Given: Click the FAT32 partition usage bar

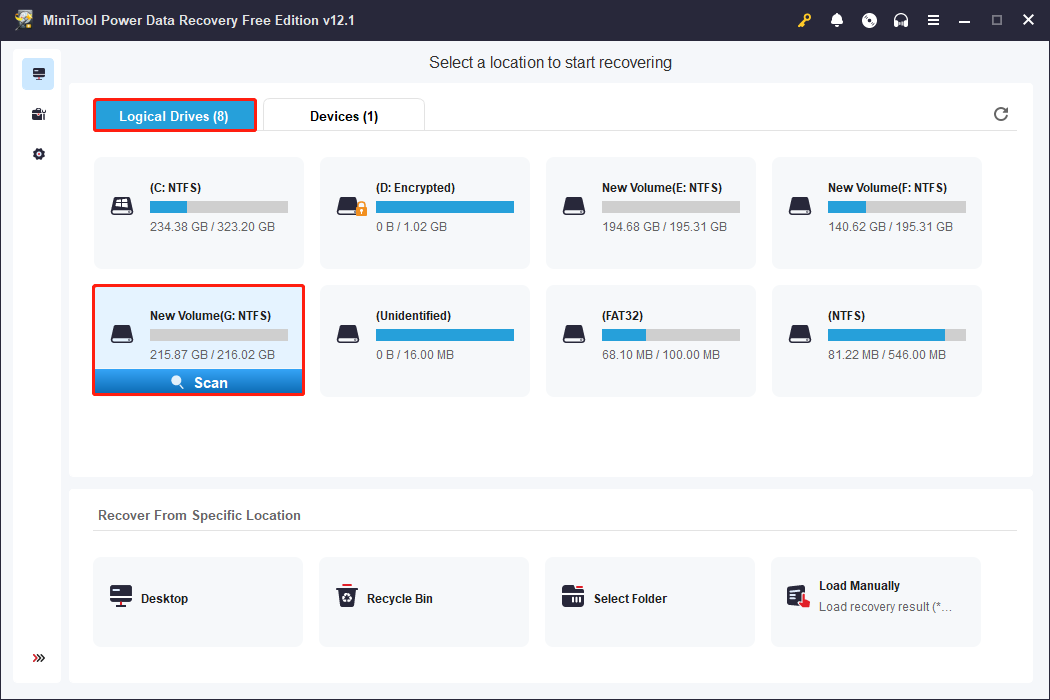Looking at the screenshot, I should [670, 335].
